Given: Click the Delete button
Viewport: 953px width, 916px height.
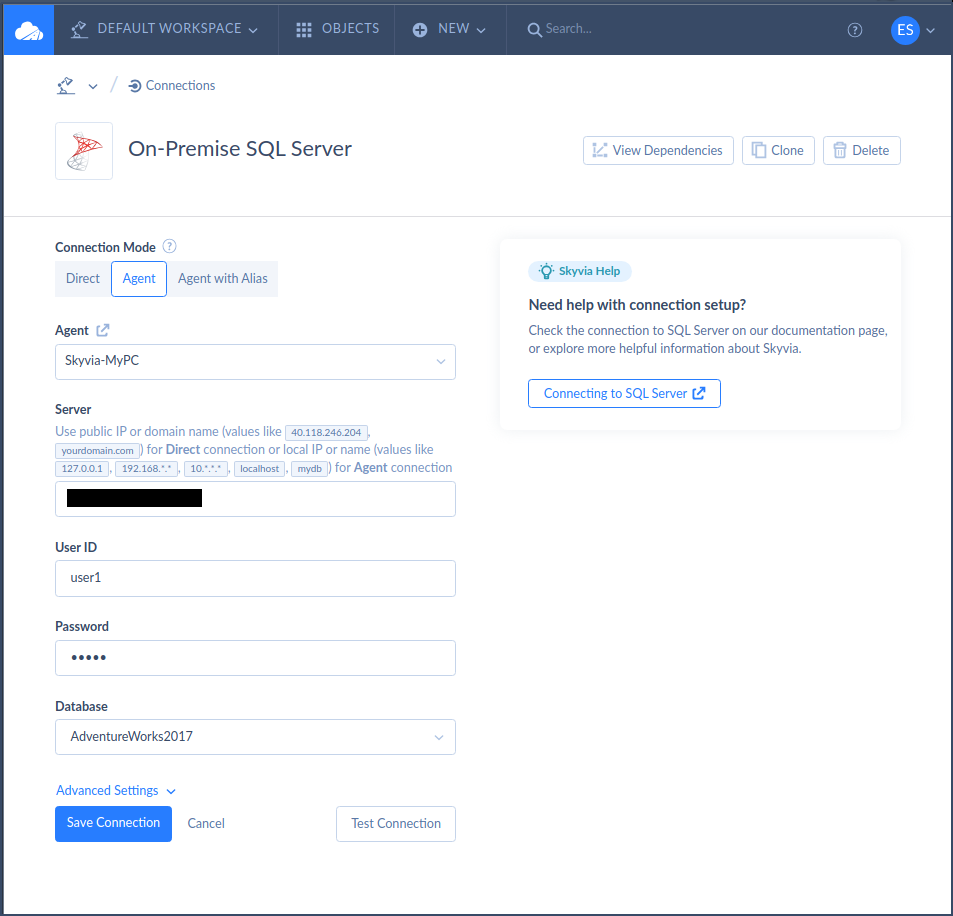Looking at the screenshot, I should pos(861,150).
